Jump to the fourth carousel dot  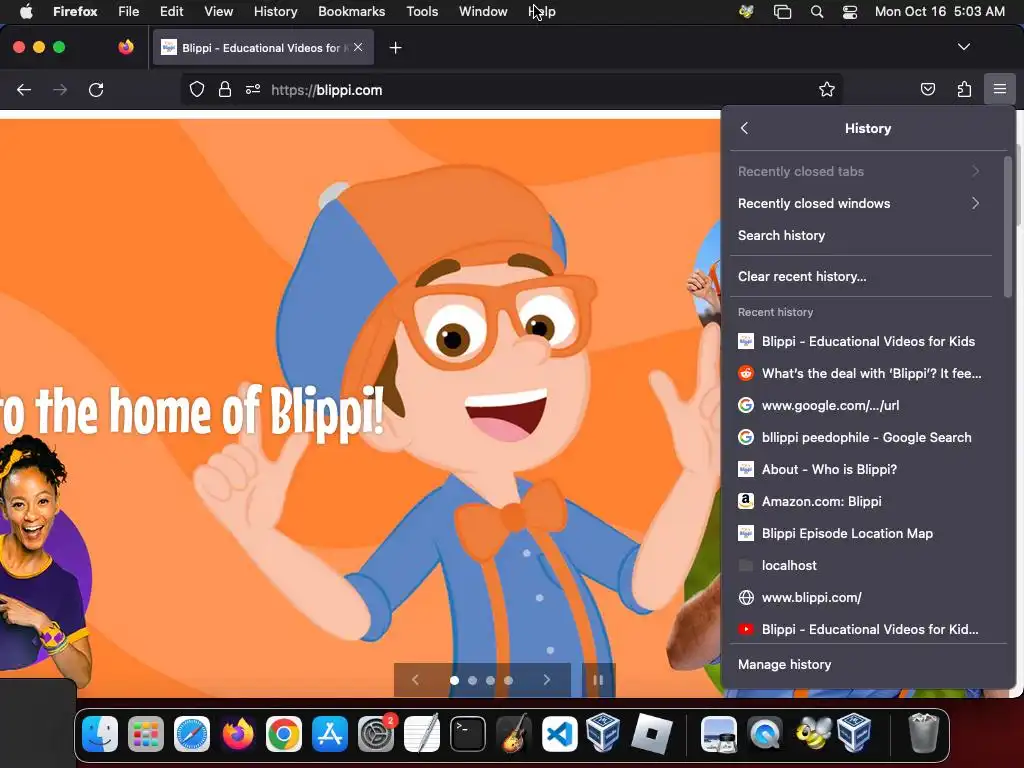(508, 680)
